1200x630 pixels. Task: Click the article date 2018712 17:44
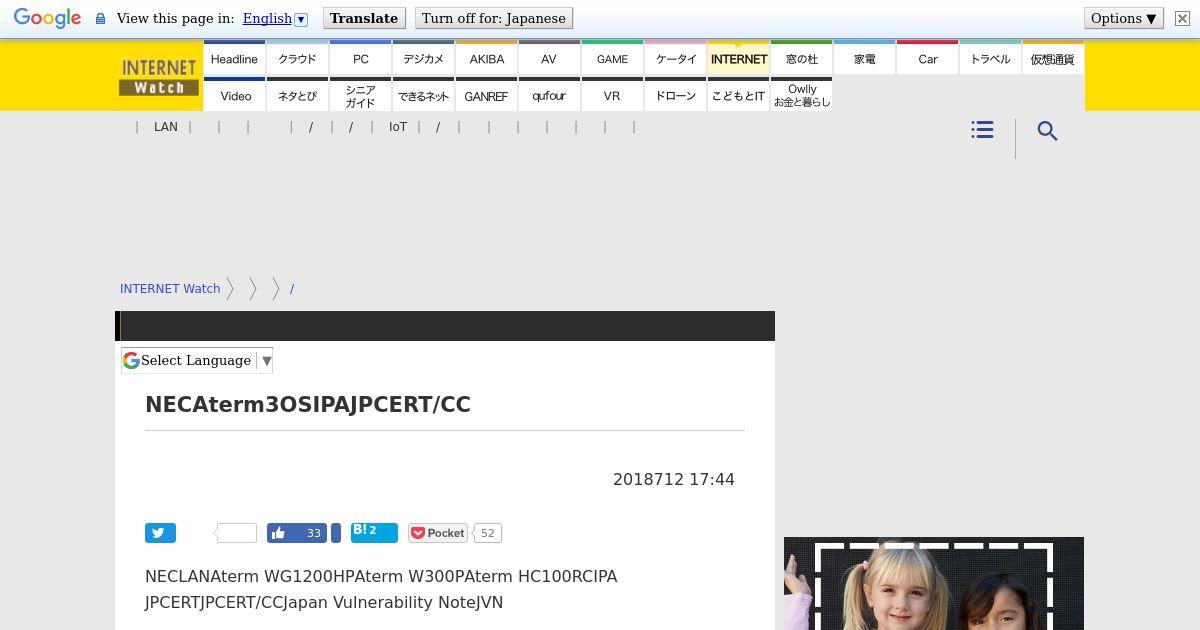(674, 479)
